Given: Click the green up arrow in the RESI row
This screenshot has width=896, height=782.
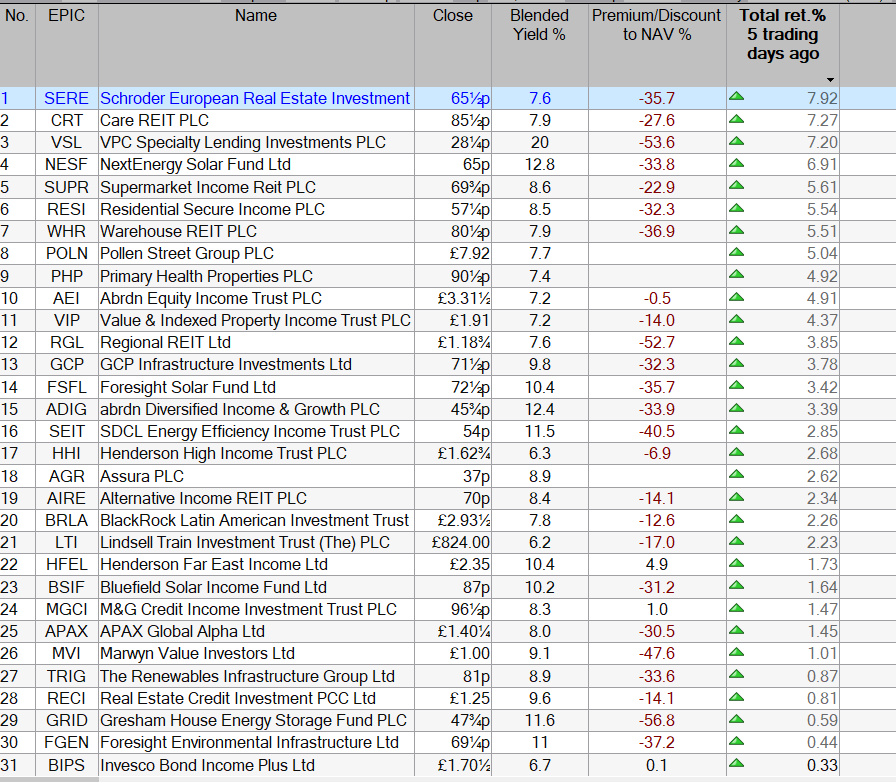Looking at the screenshot, I should [737, 208].
